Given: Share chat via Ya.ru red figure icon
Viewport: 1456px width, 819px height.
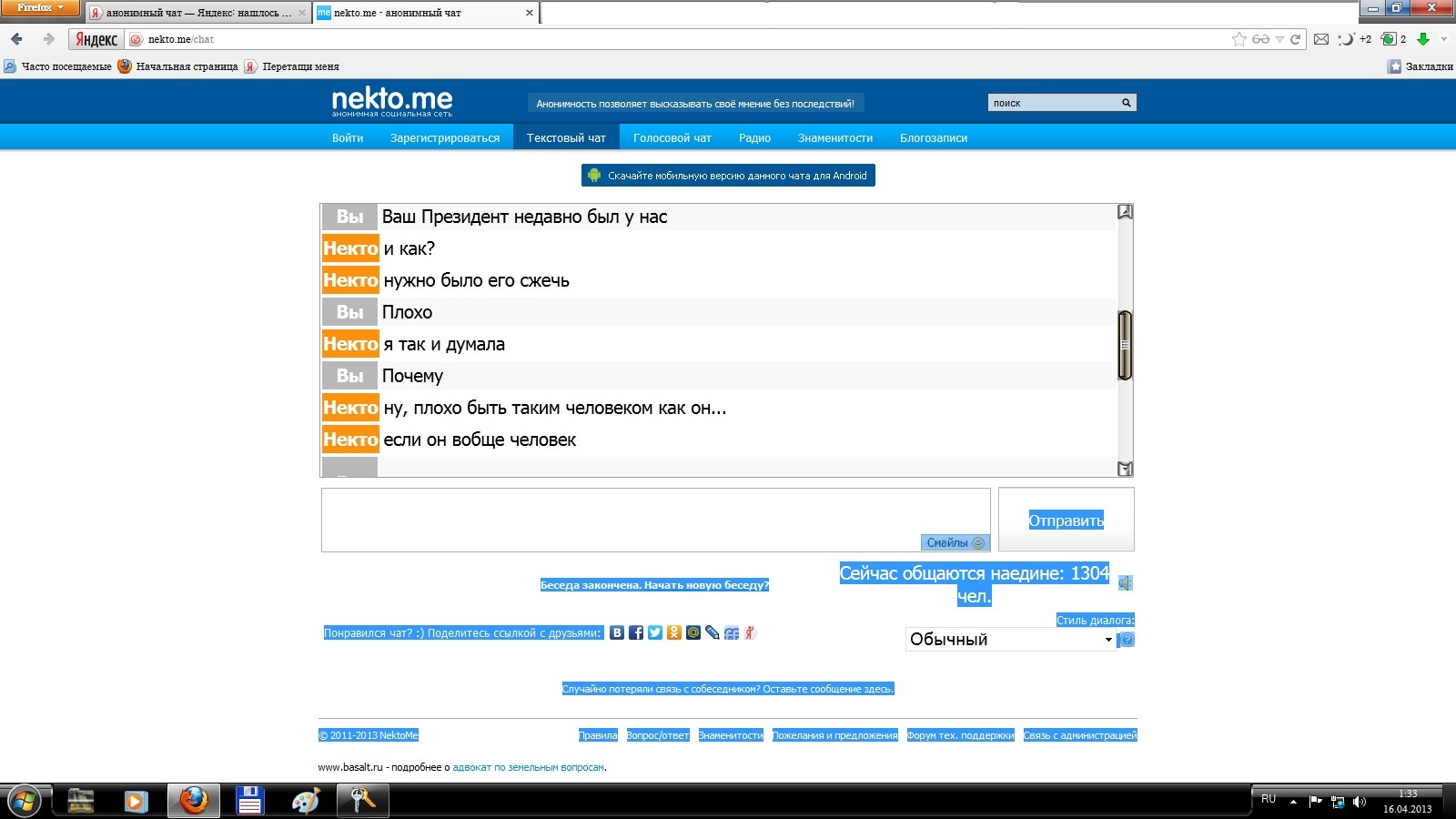Looking at the screenshot, I should (750, 632).
